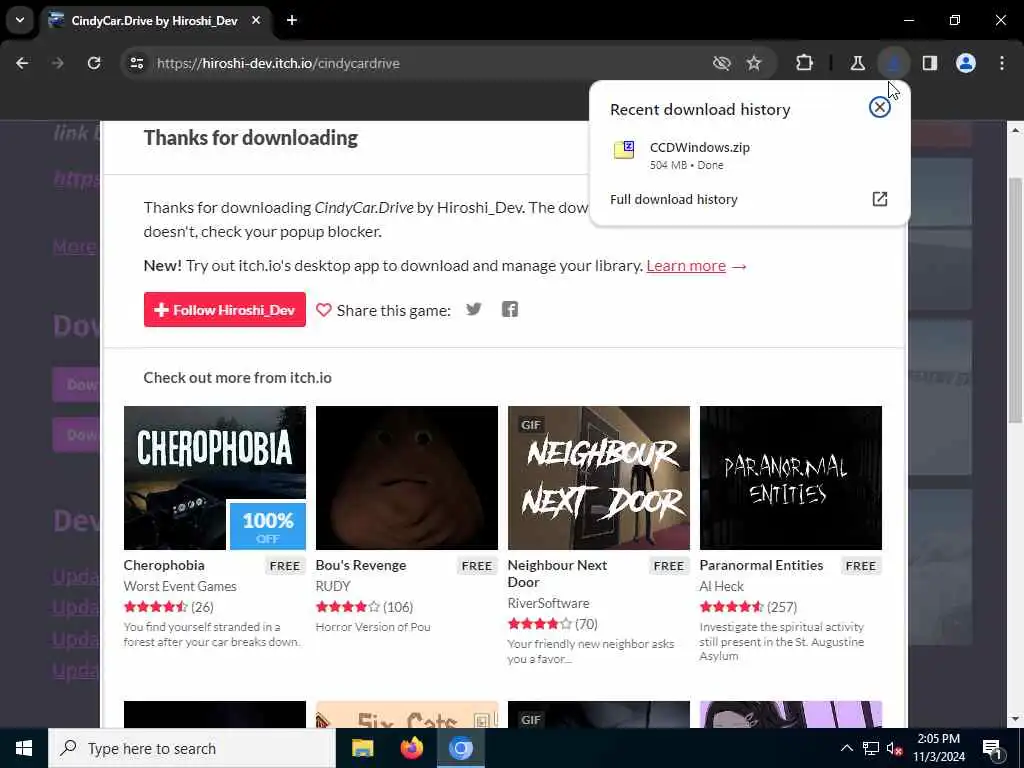Viewport: 1024px width, 768px height.
Task: Click the Bou's Revenge title link
Action: pyautogui.click(x=360, y=565)
